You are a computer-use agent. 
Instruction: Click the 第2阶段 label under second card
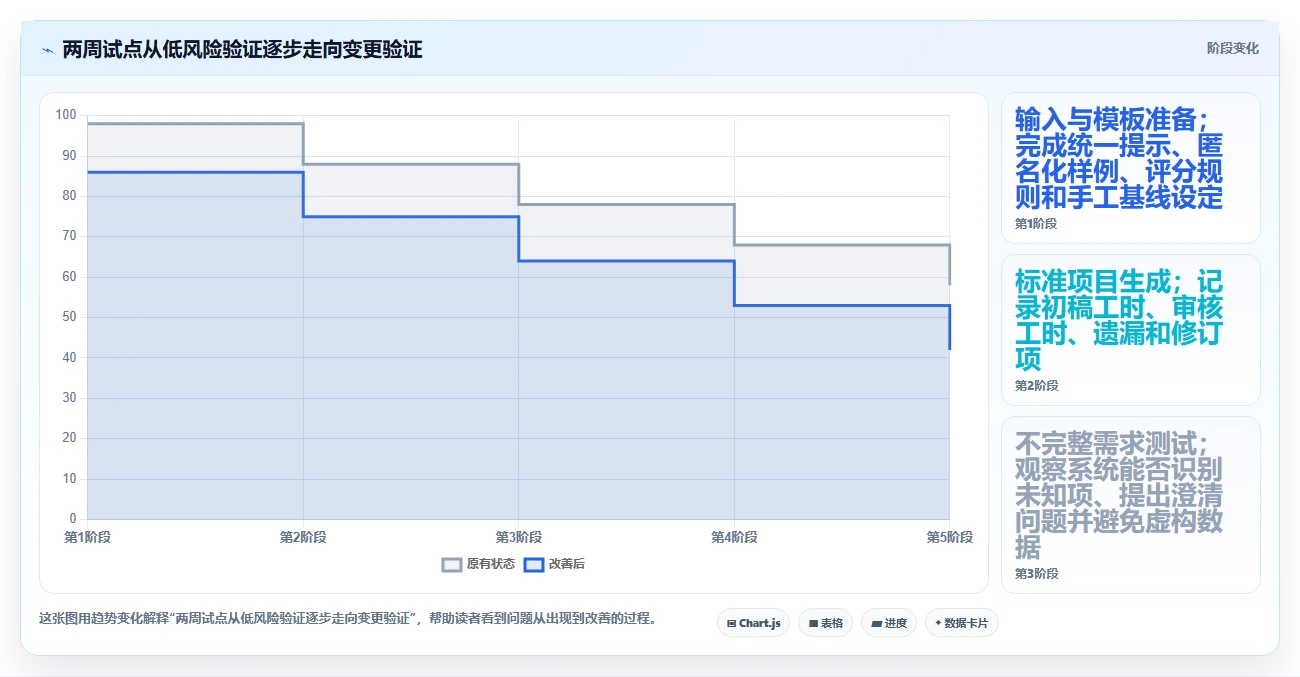tap(1036, 386)
